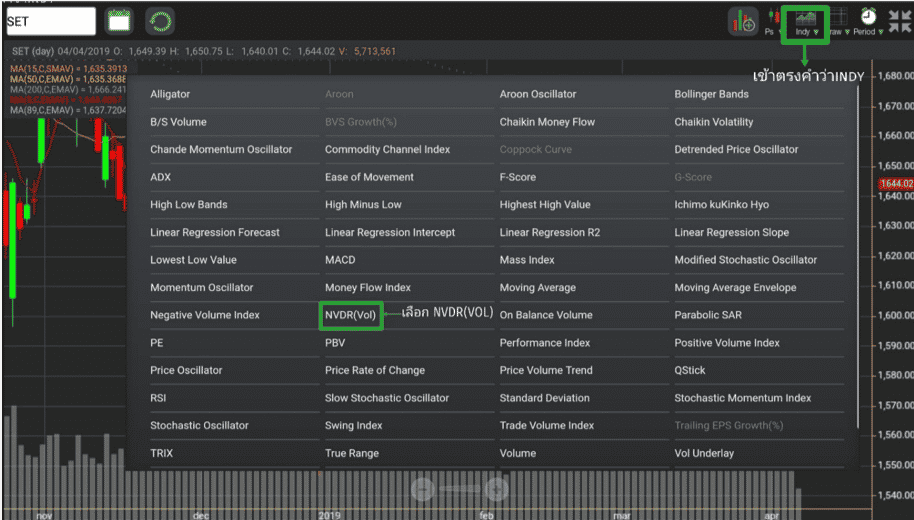Choose Moving Average Envelope
914x520 pixels.
coord(735,288)
